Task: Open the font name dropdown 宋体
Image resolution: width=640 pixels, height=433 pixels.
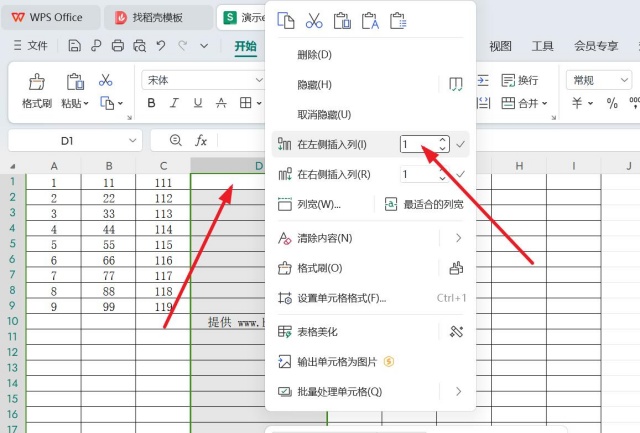Action: pos(259,80)
